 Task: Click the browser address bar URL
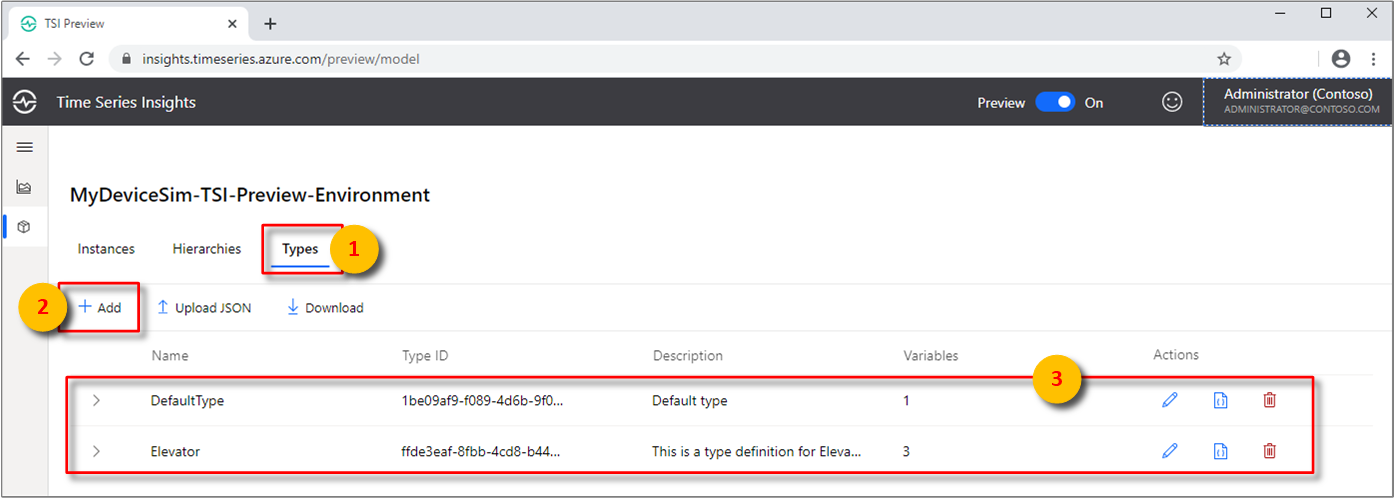click(x=280, y=59)
